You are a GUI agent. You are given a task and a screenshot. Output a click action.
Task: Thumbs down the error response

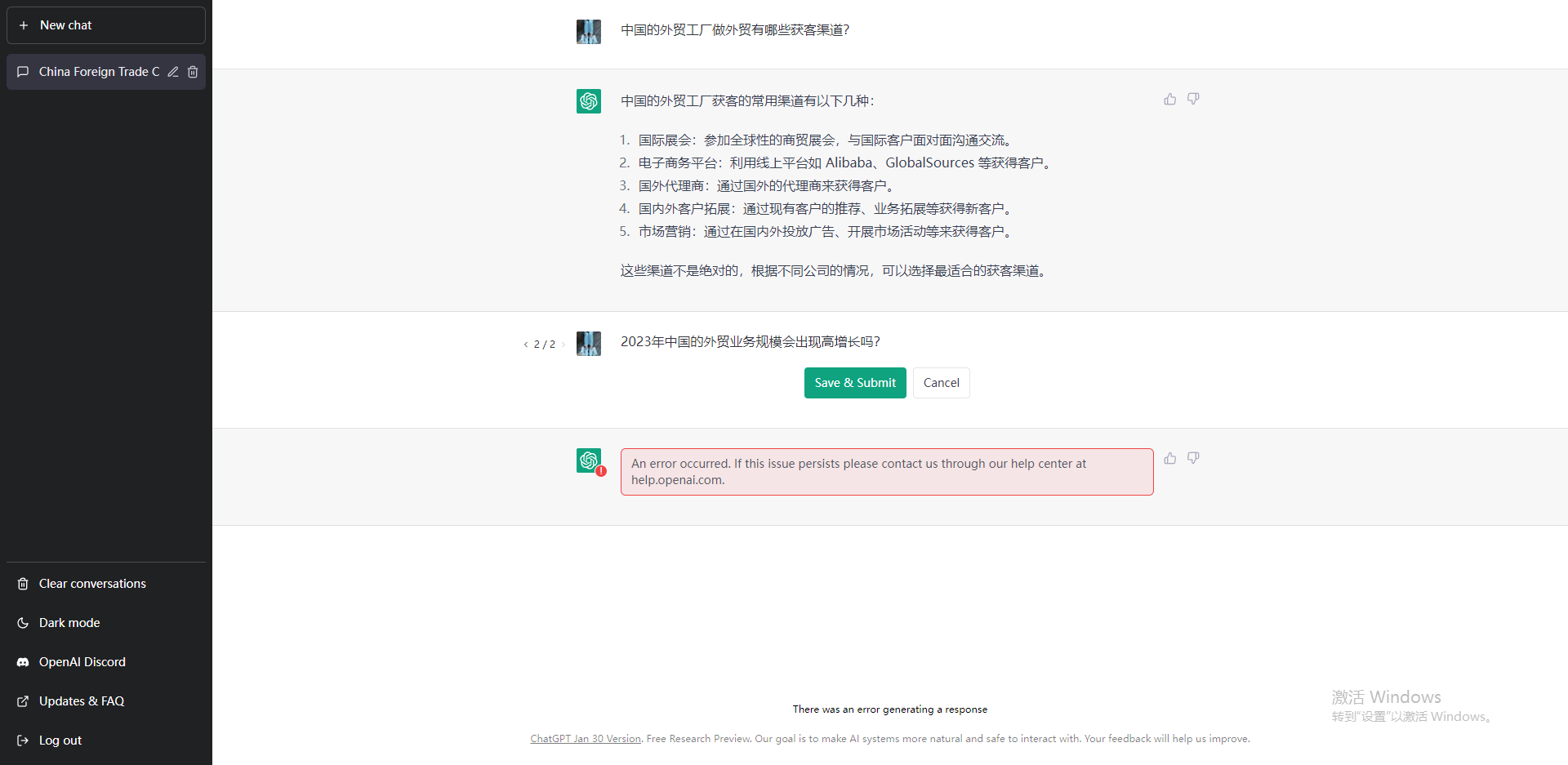[x=1193, y=458]
